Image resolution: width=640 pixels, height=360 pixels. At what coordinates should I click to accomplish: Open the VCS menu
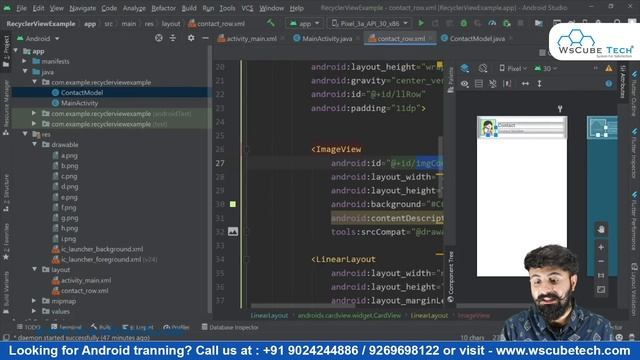coord(247,8)
